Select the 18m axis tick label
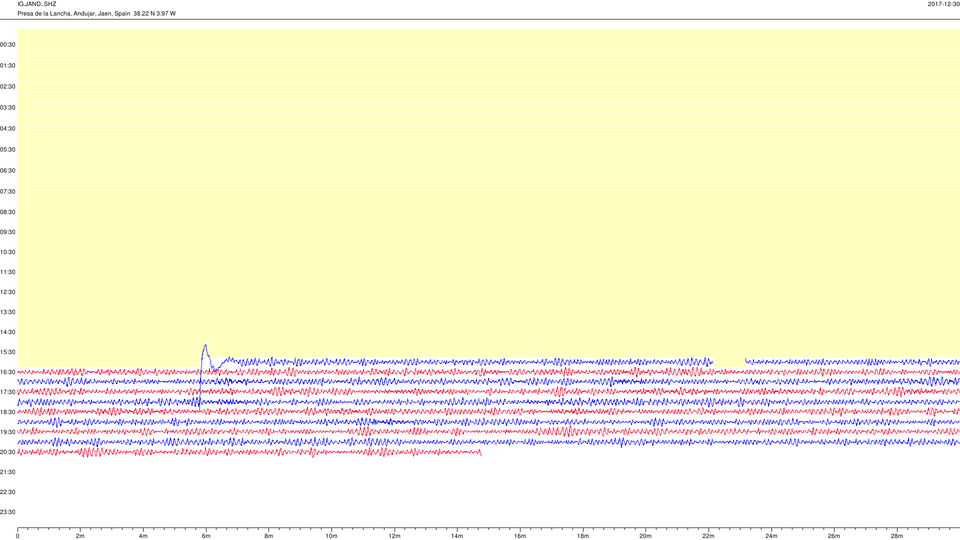960x540 pixels. 583,536
